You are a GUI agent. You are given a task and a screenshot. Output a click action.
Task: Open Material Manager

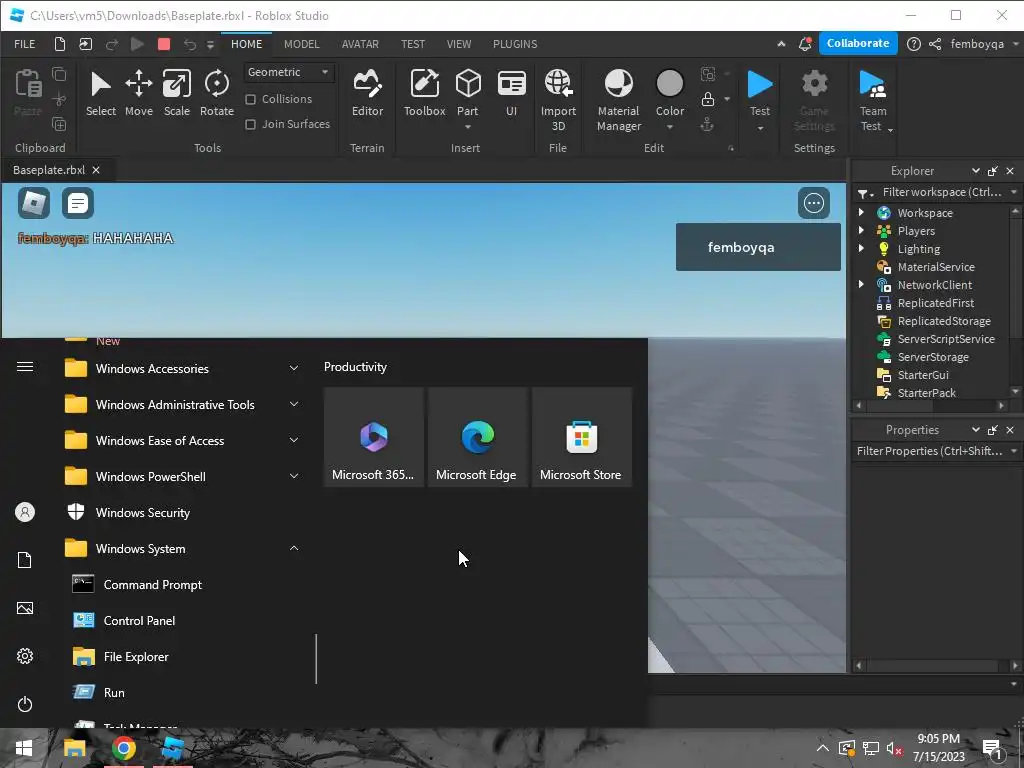click(618, 100)
